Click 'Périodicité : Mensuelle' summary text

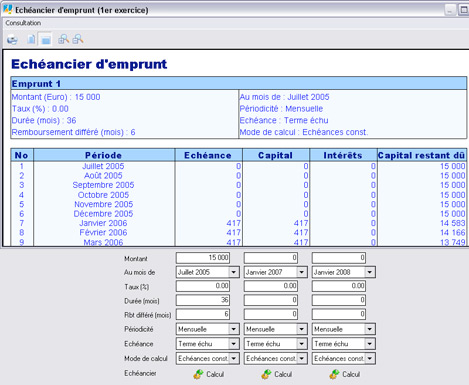pyautogui.click(x=281, y=109)
